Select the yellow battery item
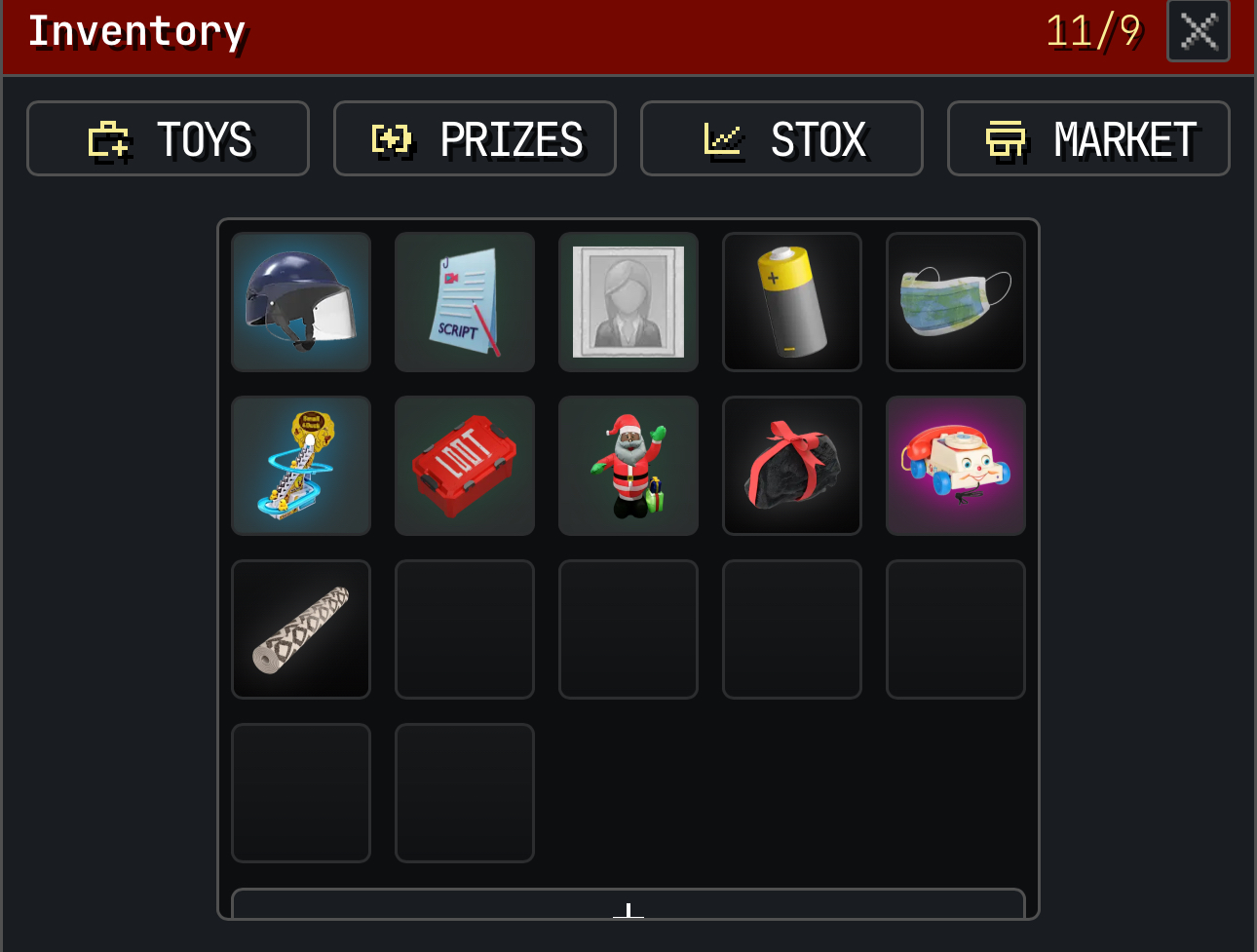The width and height of the screenshot is (1257, 952). coord(792,302)
